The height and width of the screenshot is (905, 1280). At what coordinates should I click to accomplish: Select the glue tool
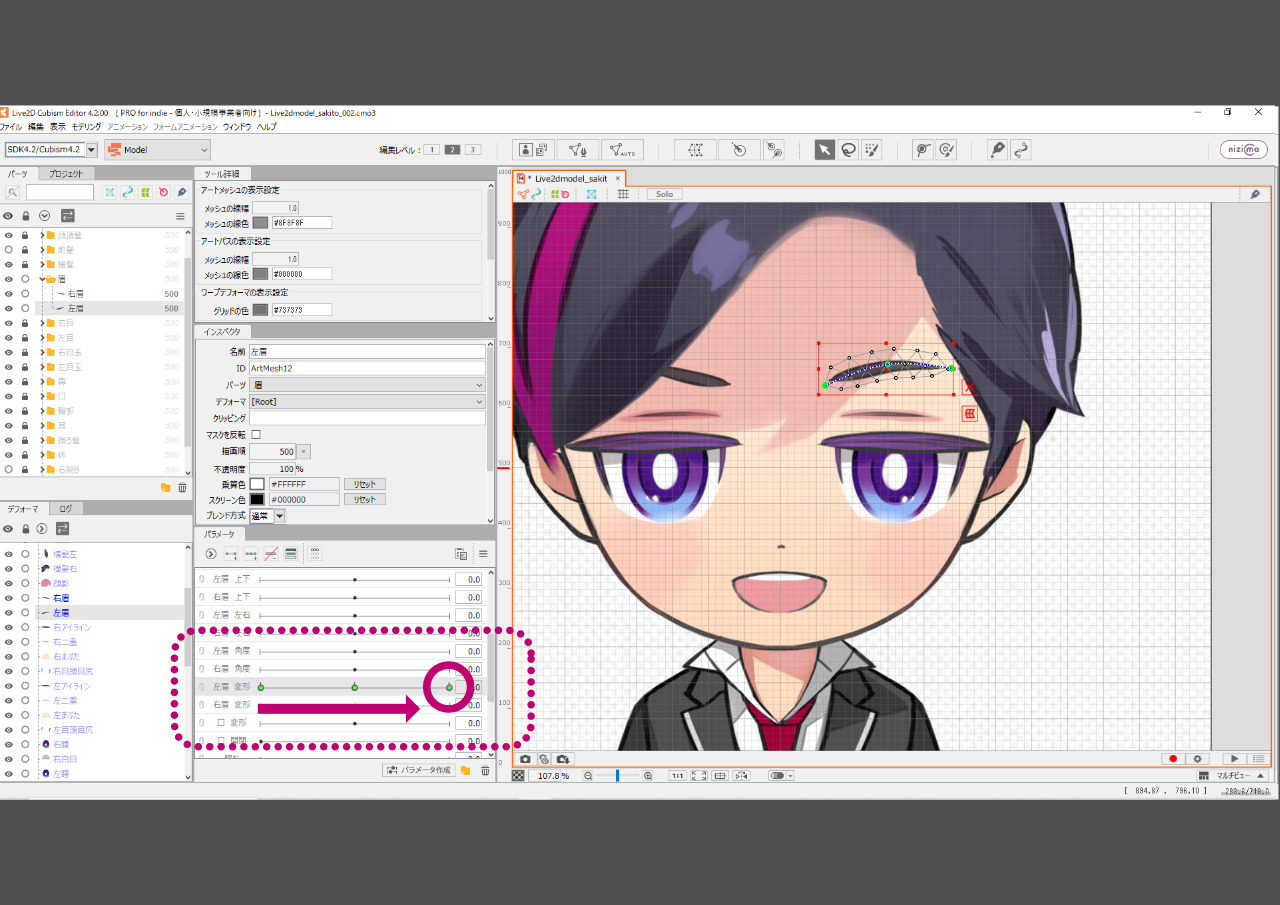tap(923, 150)
